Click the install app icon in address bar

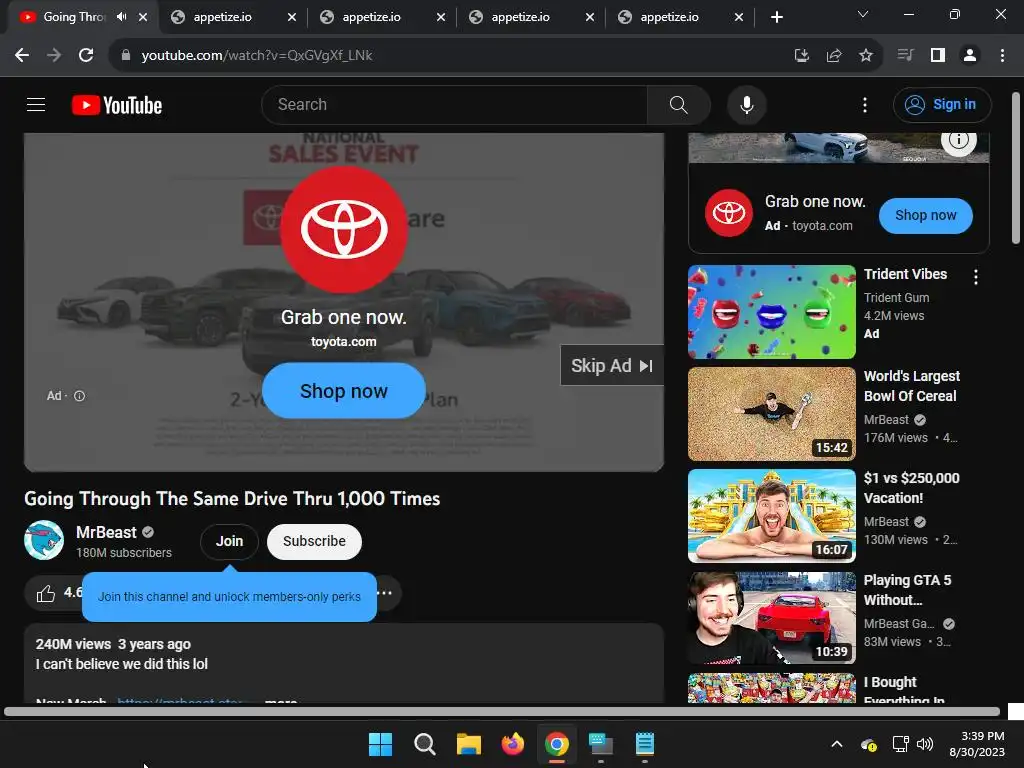click(x=801, y=56)
